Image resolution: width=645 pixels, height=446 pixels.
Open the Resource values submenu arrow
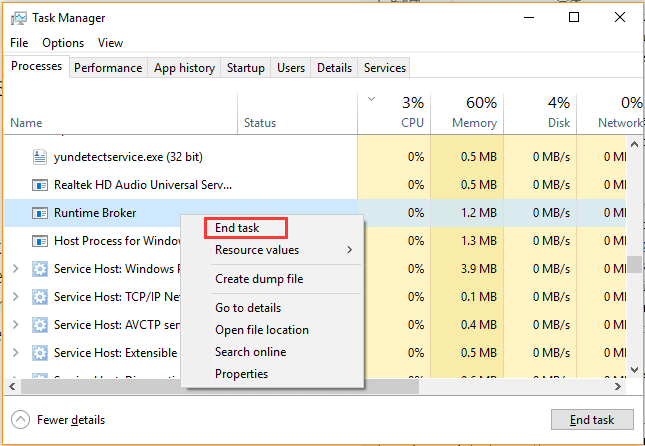click(350, 250)
